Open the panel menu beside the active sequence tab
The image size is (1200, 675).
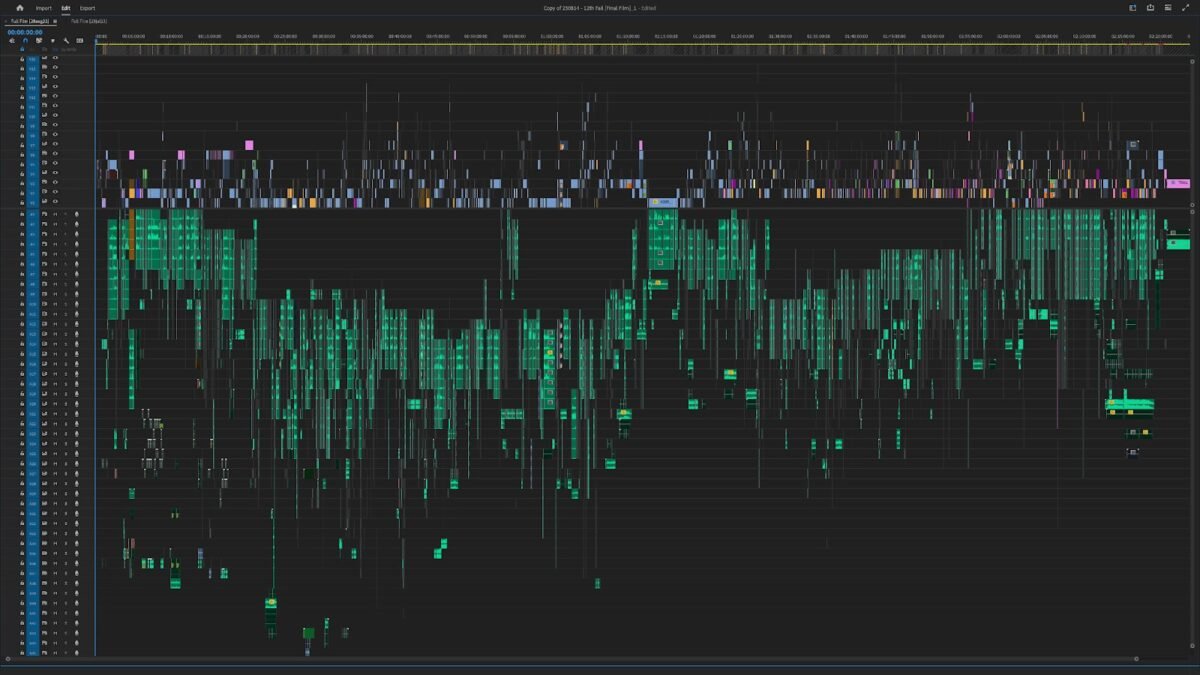tap(56, 21)
